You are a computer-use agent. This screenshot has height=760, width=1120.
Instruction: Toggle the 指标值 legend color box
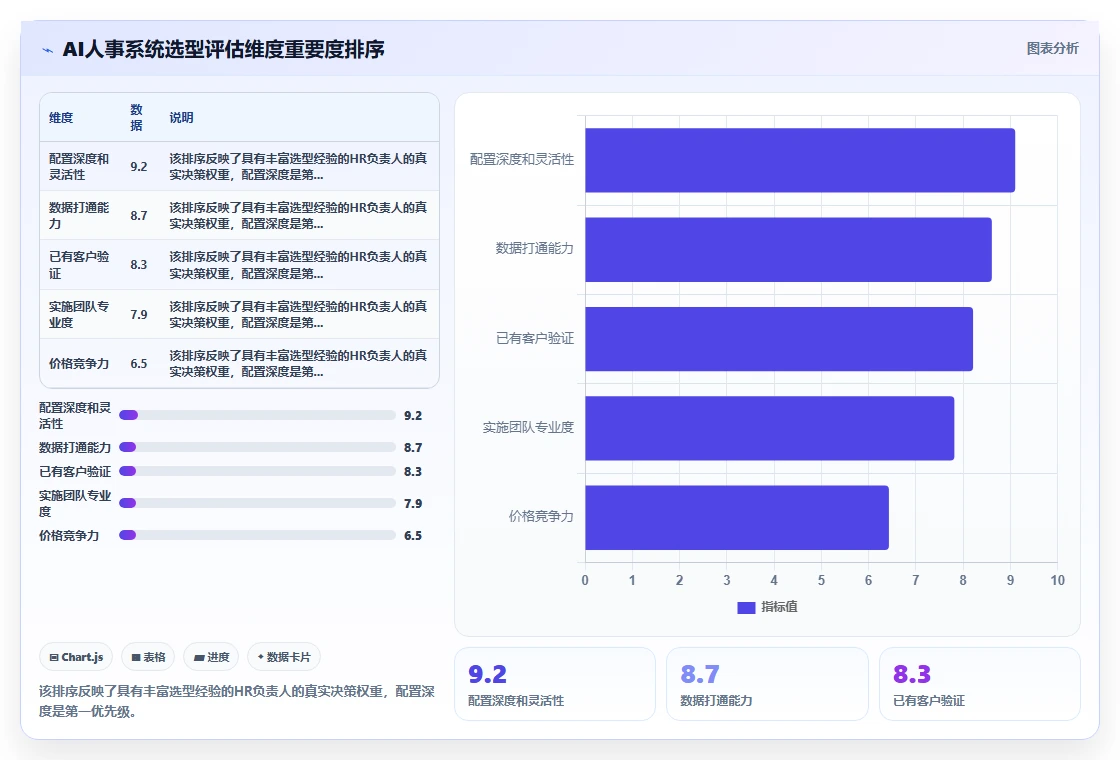point(746,607)
